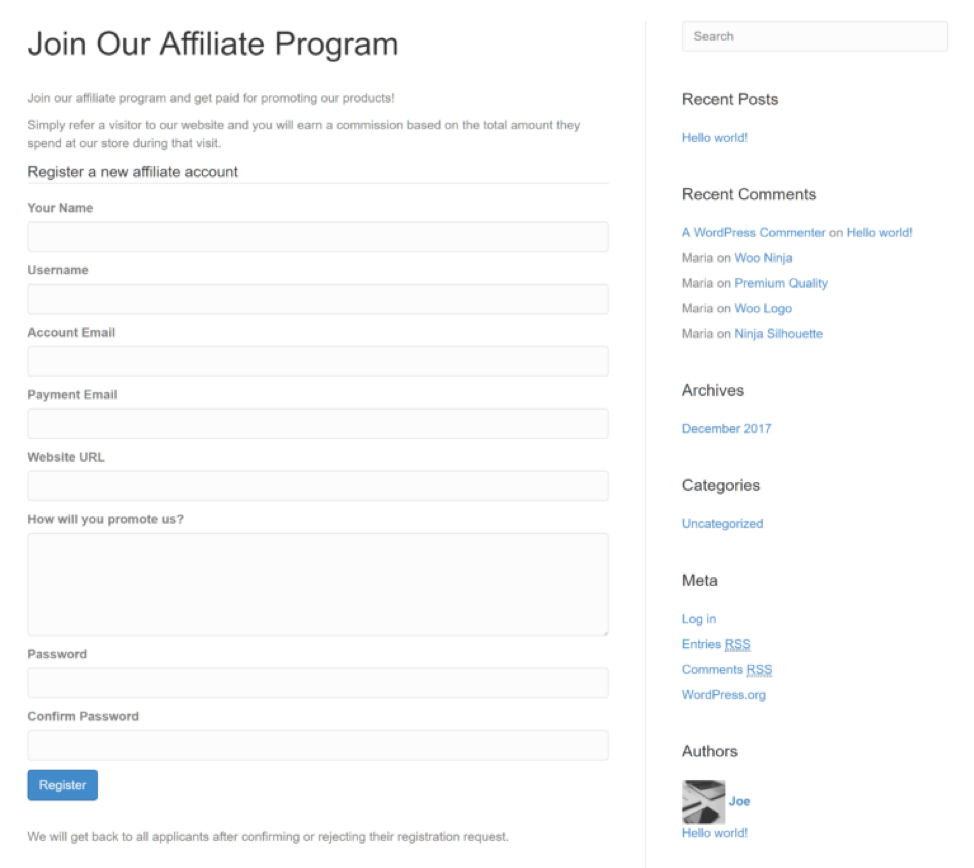Open the Premium Quality comment link
The image size is (974, 868).
click(781, 283)
